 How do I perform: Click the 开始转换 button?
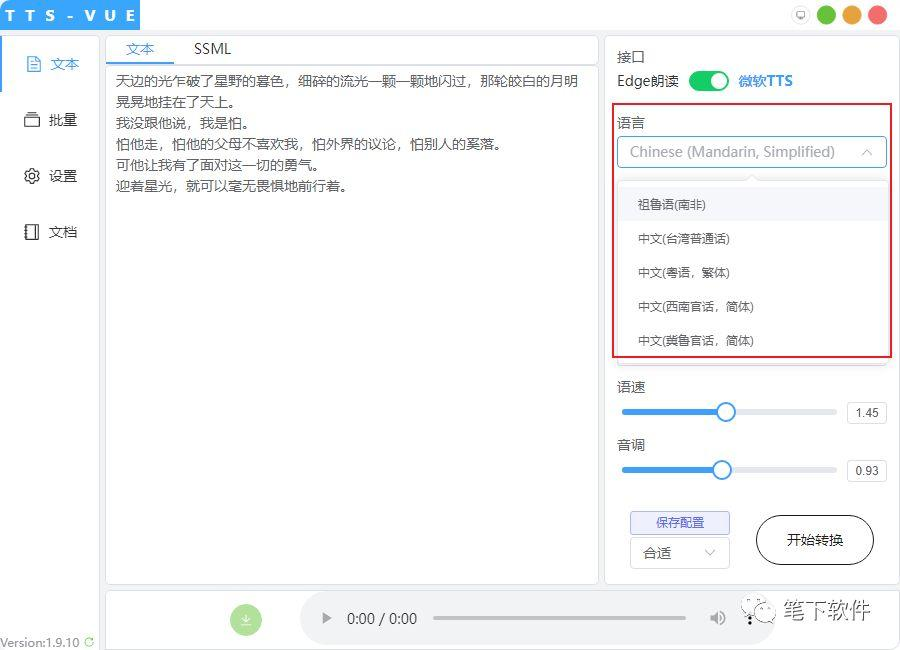coord(814,540)
